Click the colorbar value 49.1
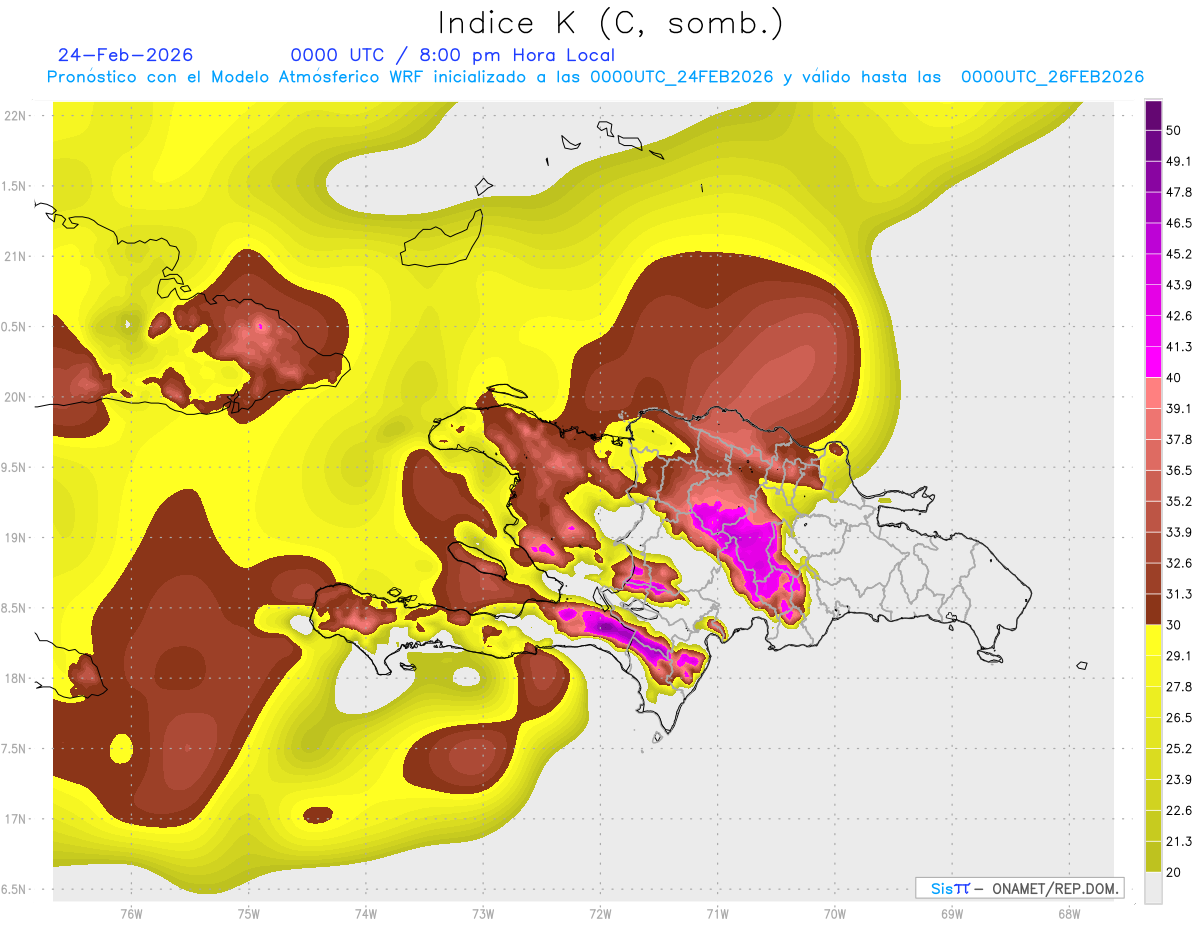 (1179, 161)
